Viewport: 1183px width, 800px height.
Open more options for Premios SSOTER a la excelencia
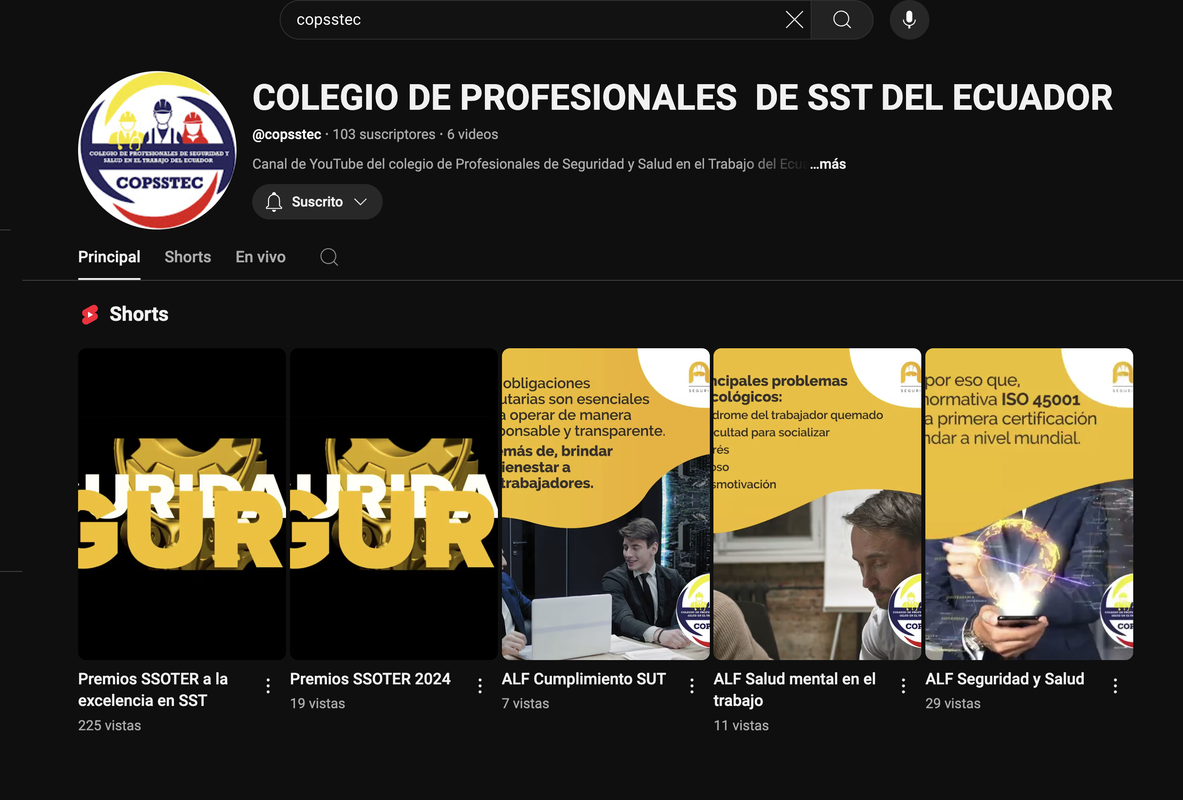(x=268, y=685)
